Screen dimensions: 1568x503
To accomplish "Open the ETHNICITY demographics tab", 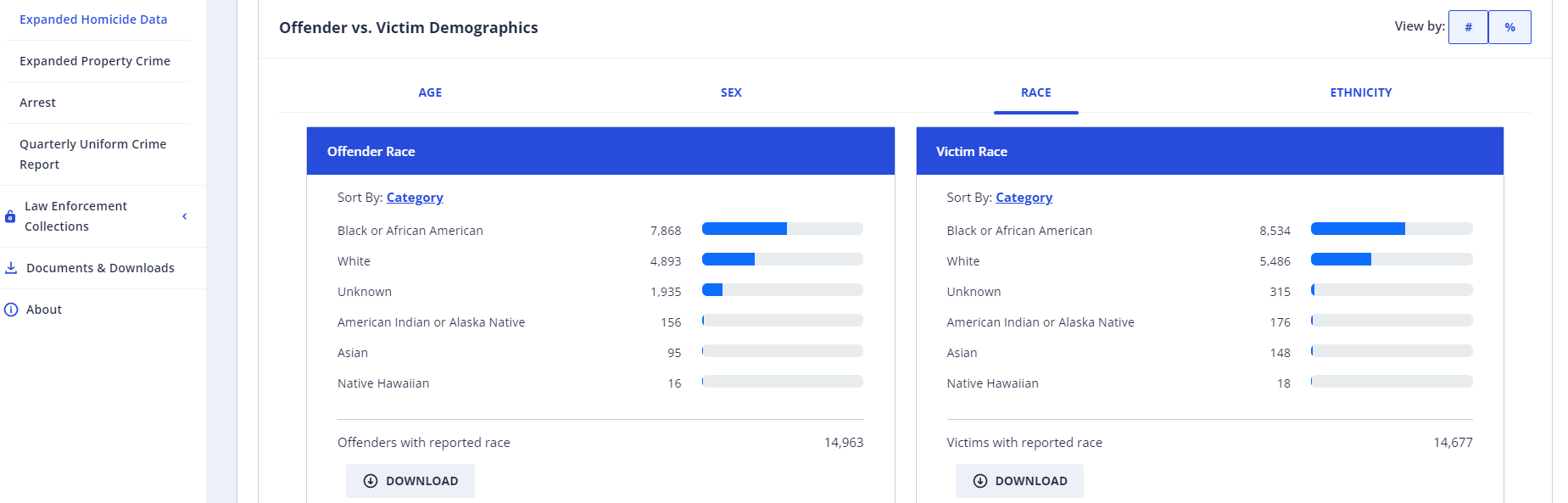I will [x=1361, y=92].
